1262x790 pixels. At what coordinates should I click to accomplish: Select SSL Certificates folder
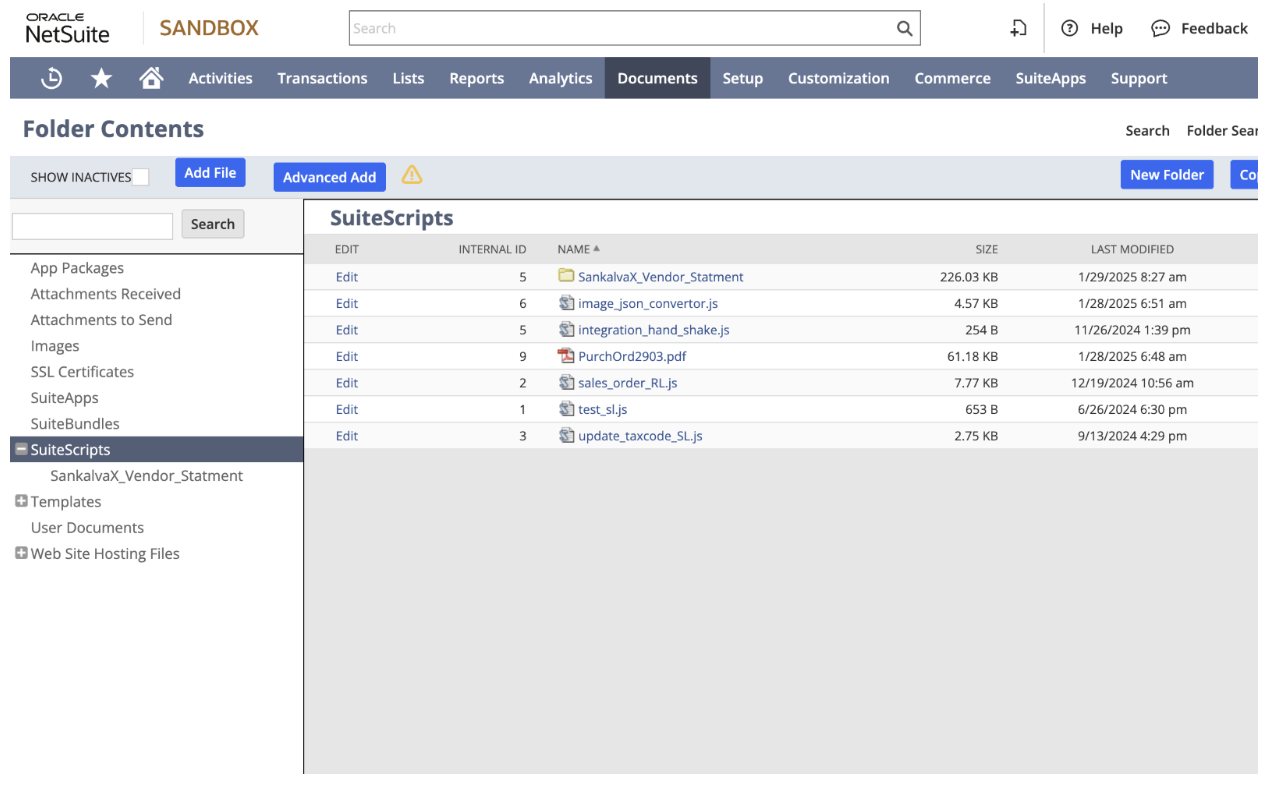coord(82,372)
